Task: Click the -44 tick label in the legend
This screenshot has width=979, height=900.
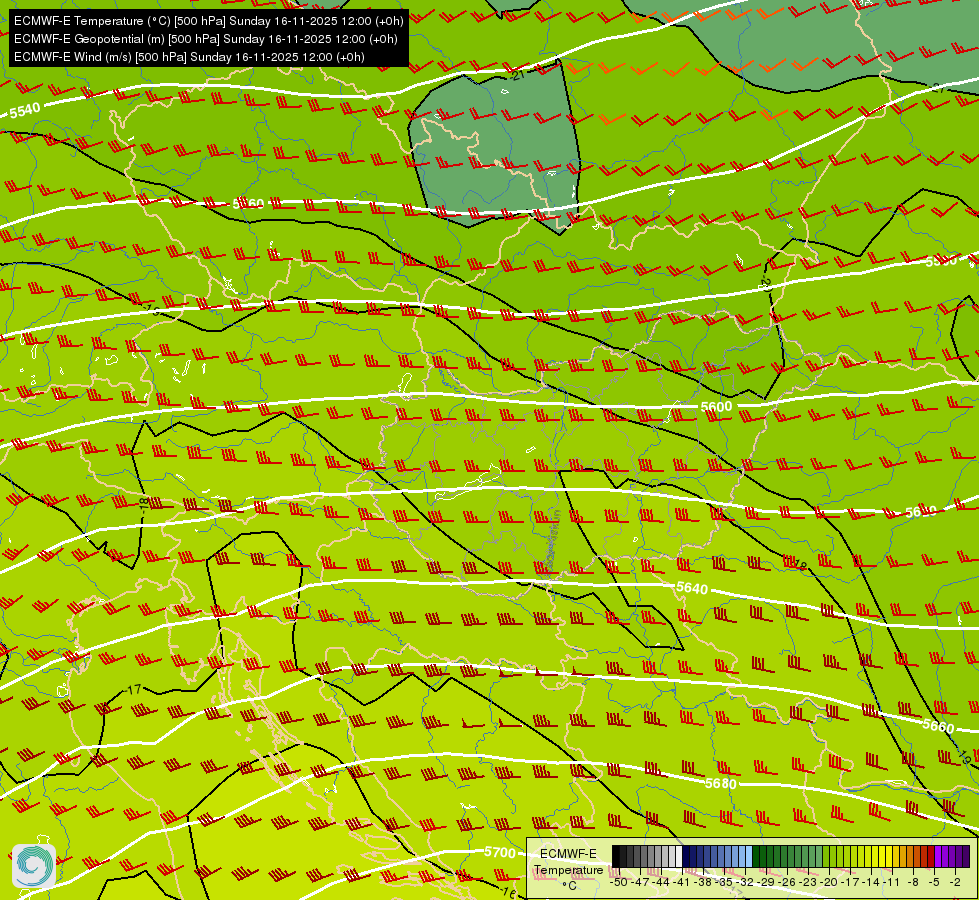Action: click(661, 883)
